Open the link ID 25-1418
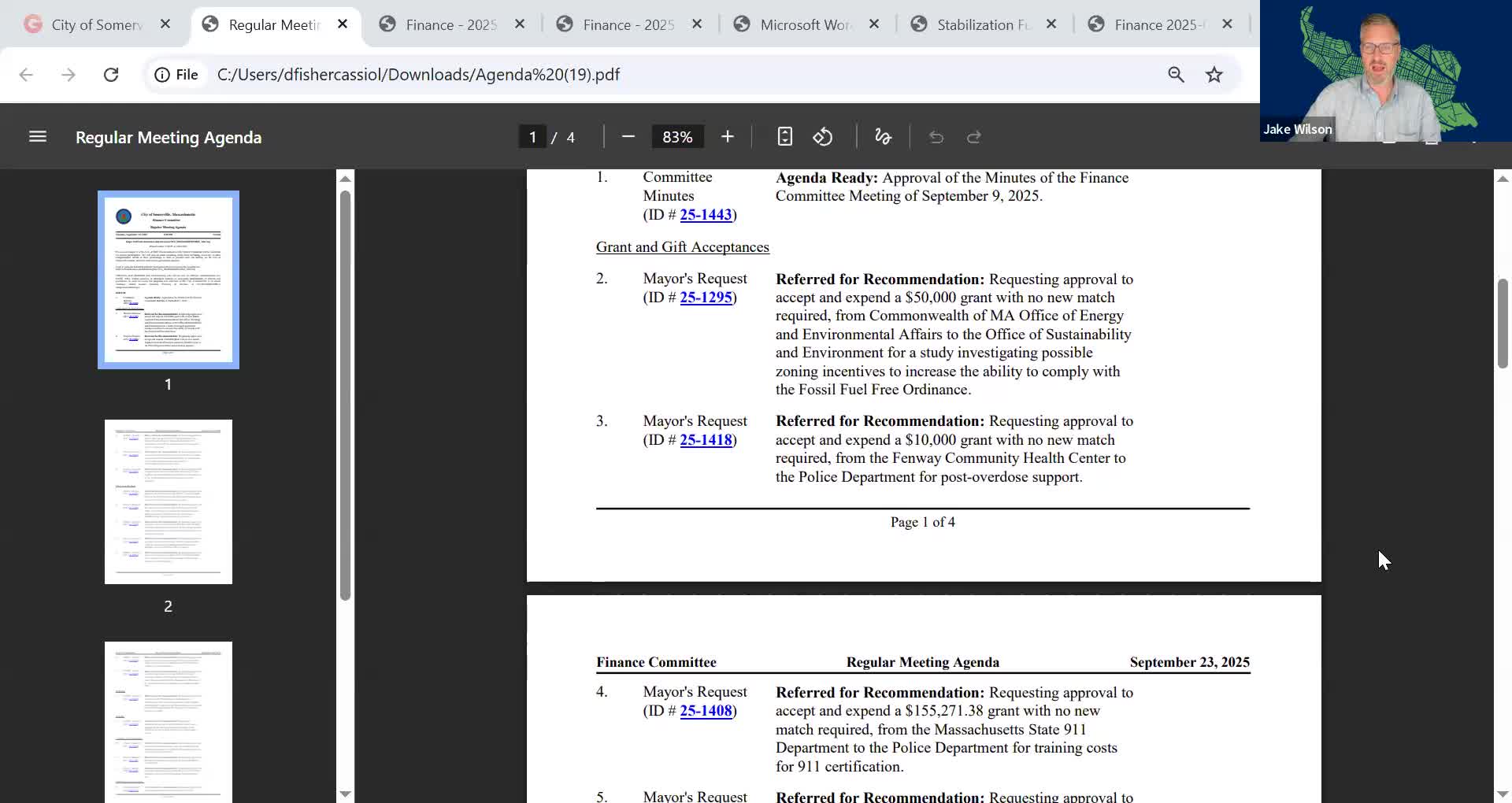 pos(706,439)
